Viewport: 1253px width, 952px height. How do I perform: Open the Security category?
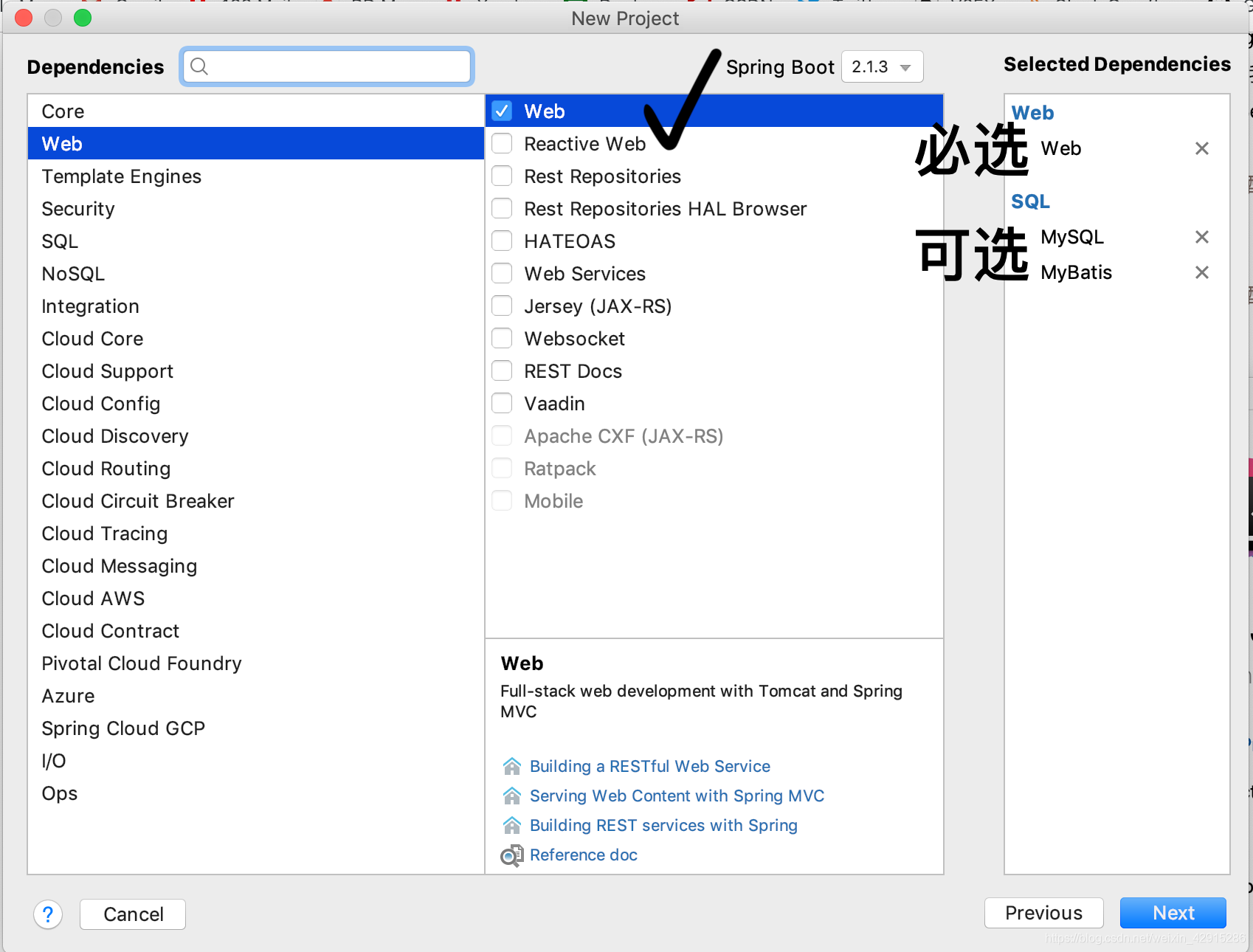pos(255,208)
